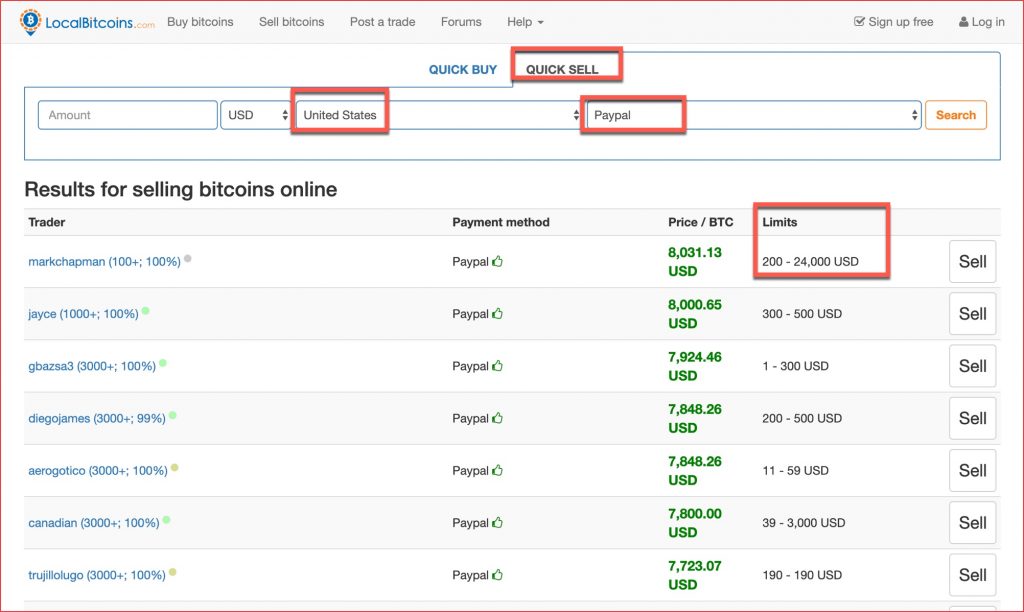This screenshot has width=1024, height=612.
Task: Click canadian's green status dot
Action: click(x=167, y=520)
